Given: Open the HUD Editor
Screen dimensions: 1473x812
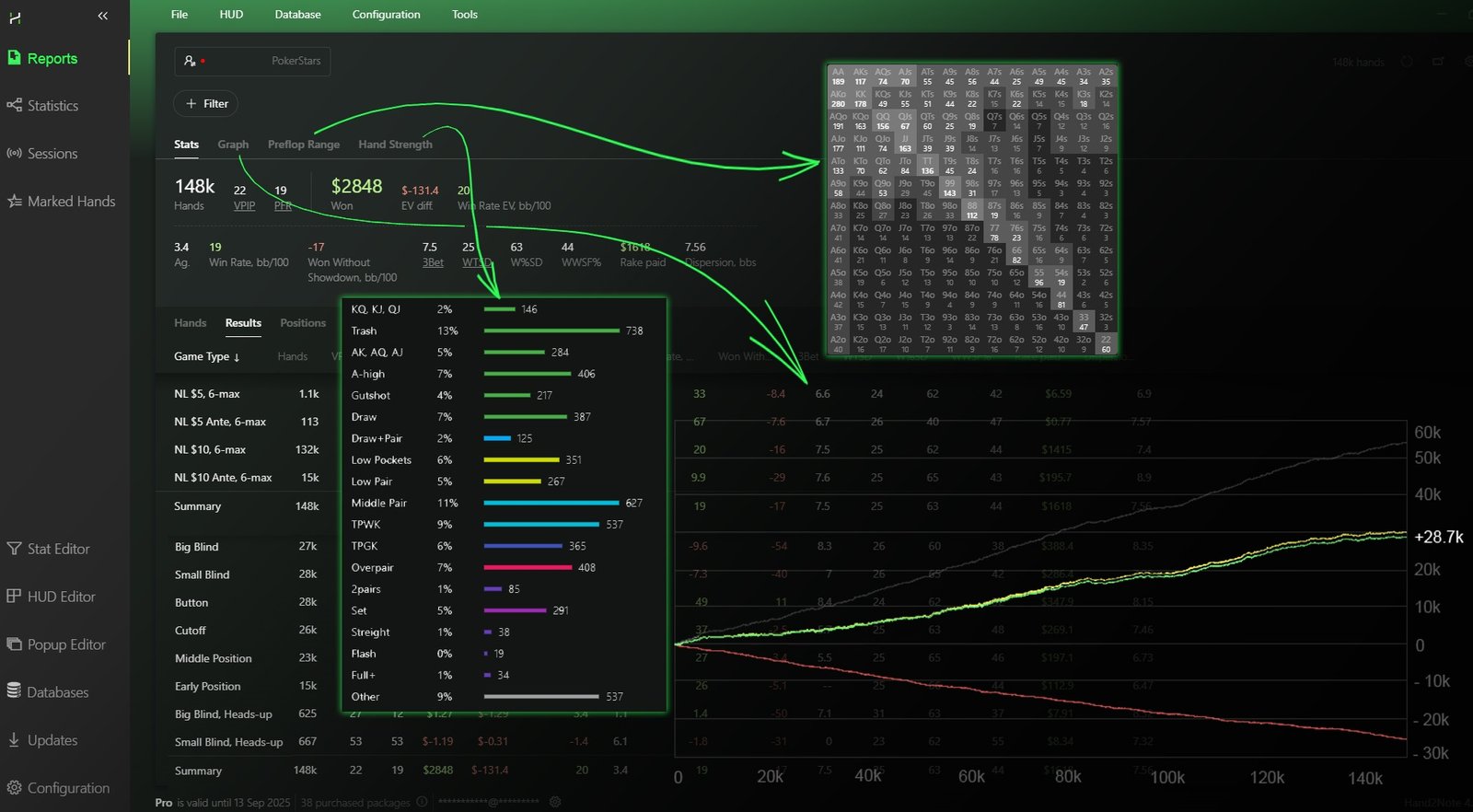Looking at the screenshot, I should click(61, 597).
